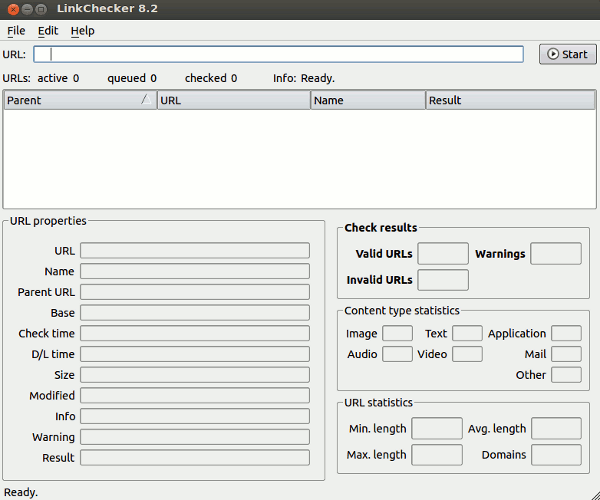The width and height of the screenshot is (600, 500).
Task: Toggle the Parent column sort arrow
Action: (x=146, y=99)
